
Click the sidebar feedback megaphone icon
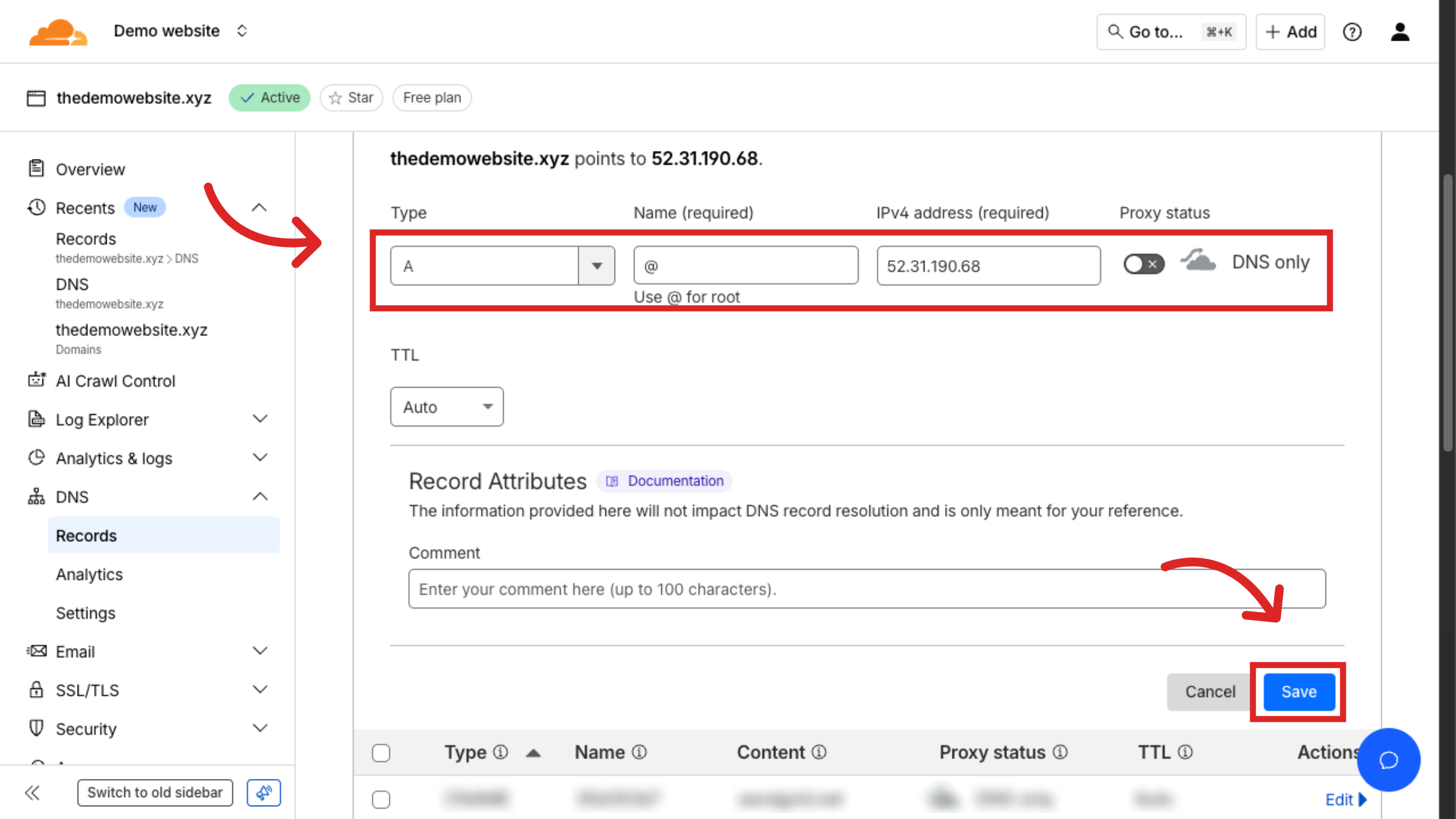[264, 792]
